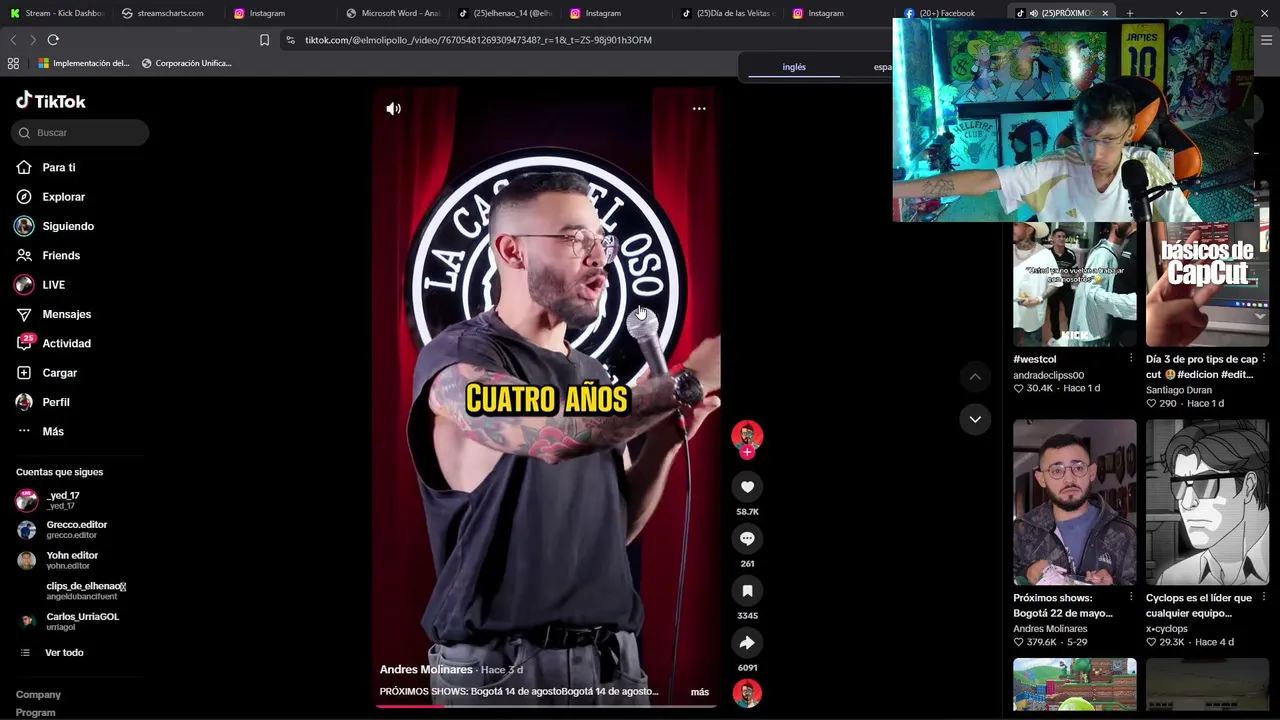Screen dimensions: 1280x720
Task: Click the Program footer link
Action: tap(35, 713)
